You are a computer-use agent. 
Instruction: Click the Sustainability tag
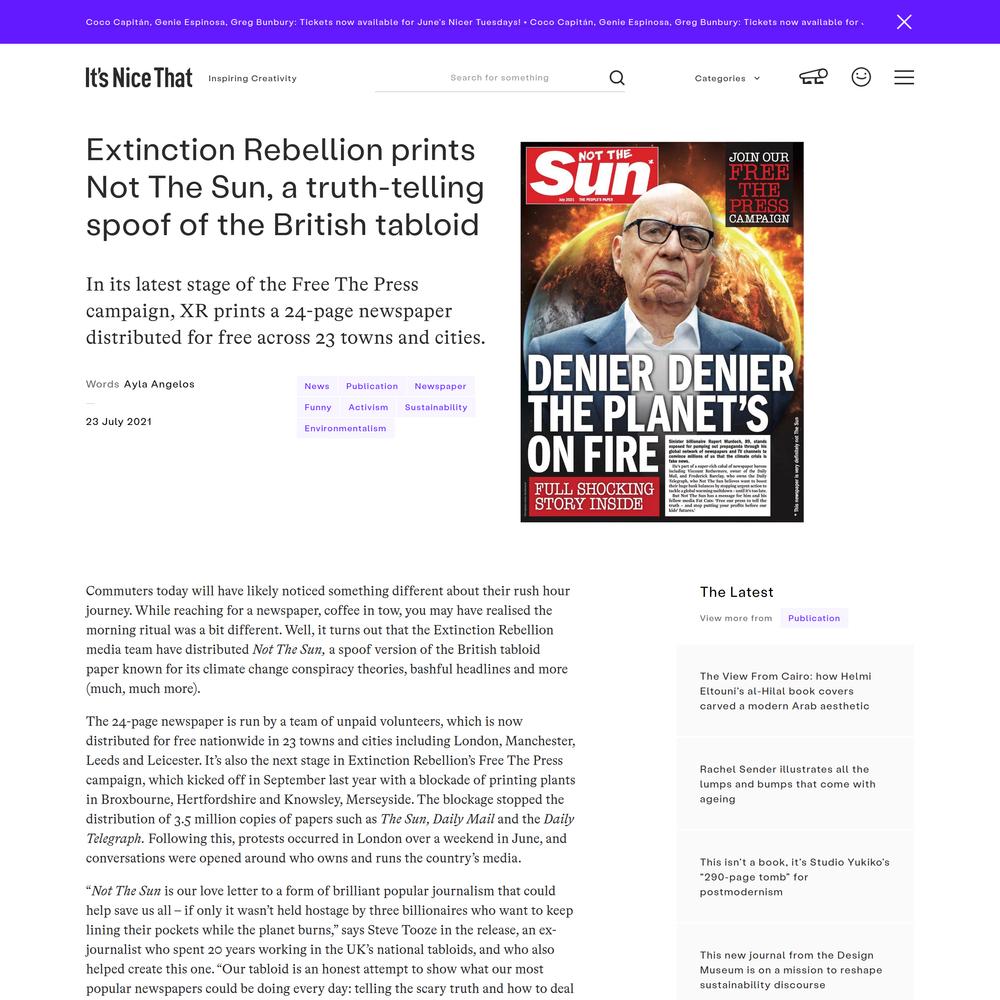point(436,408)
